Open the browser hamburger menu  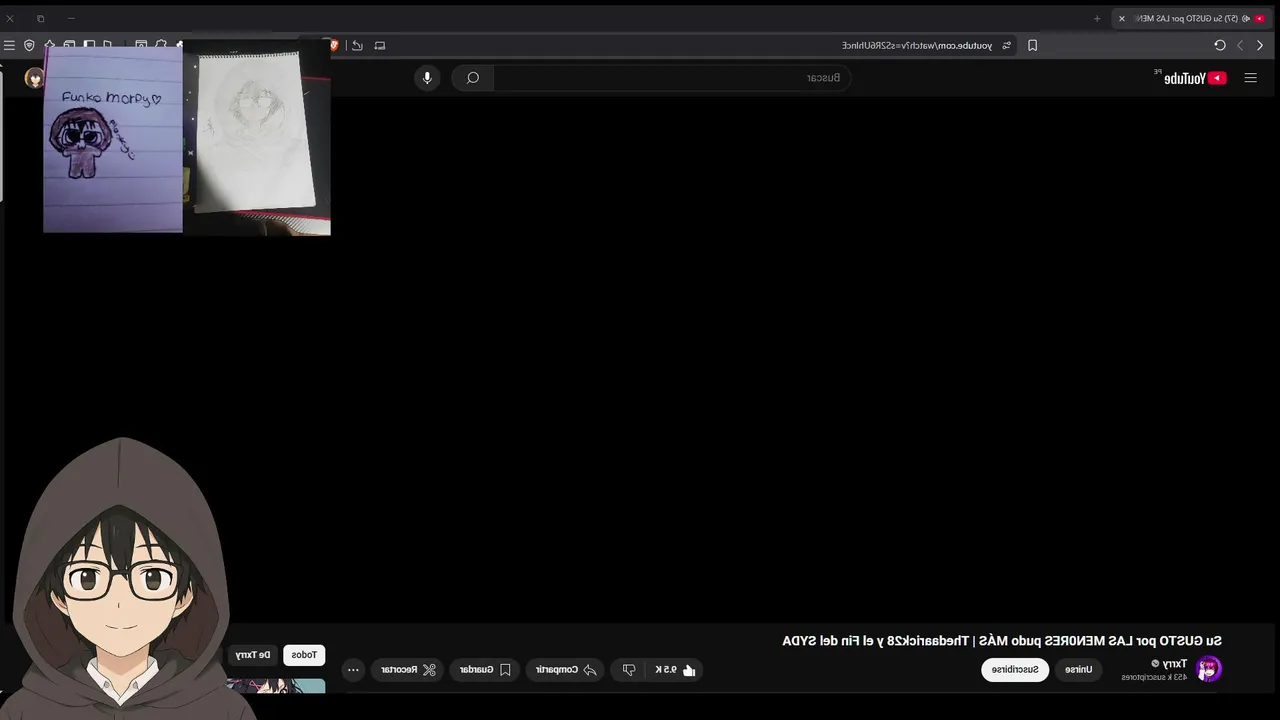pos(9,45)
